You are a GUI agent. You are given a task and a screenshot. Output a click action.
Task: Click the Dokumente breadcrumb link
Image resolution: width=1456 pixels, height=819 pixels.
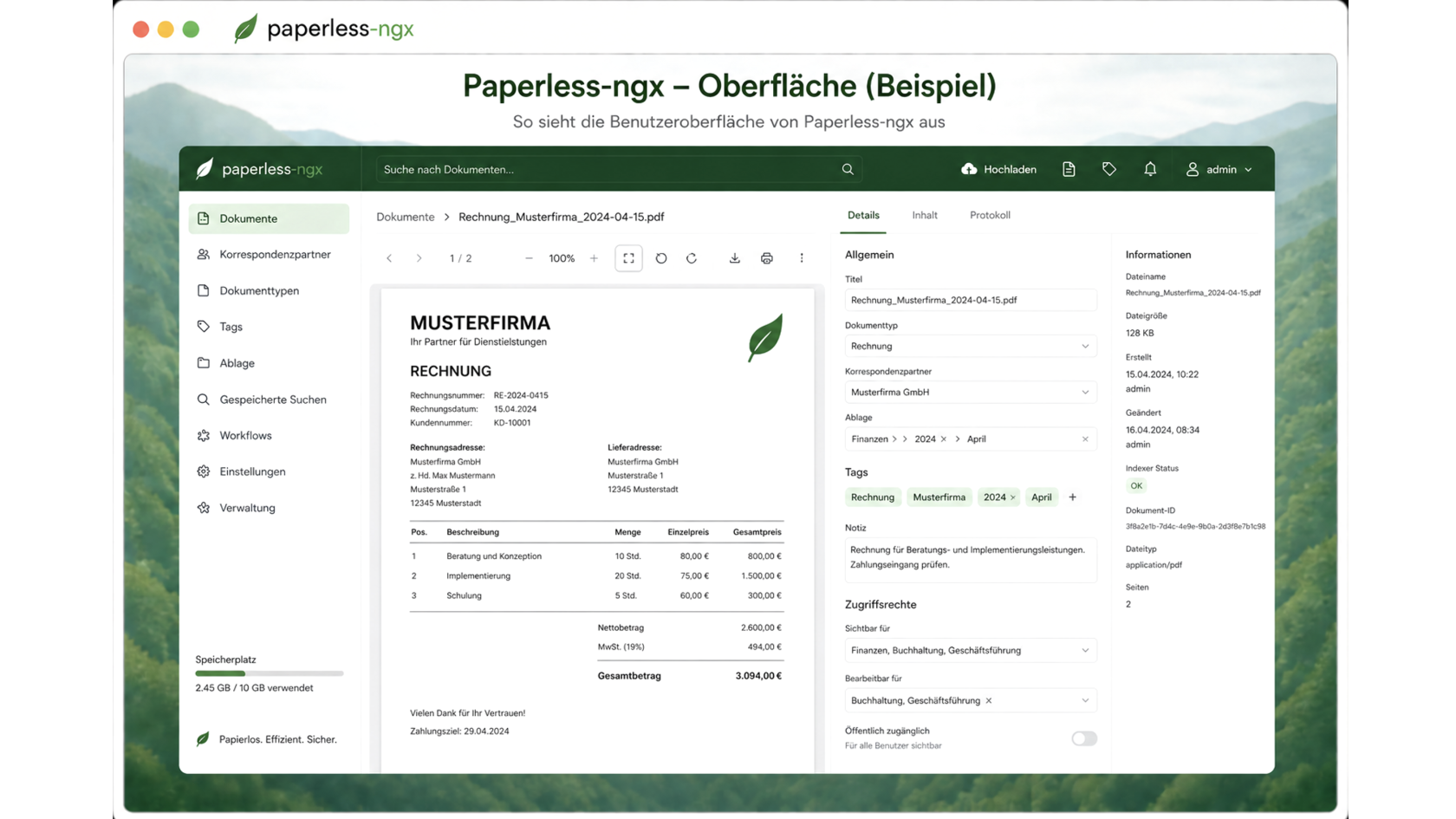point(406,217)
